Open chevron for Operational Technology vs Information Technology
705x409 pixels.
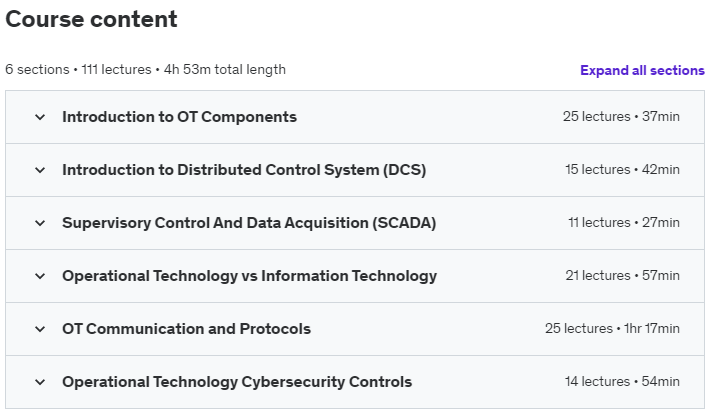click(40, 276)
